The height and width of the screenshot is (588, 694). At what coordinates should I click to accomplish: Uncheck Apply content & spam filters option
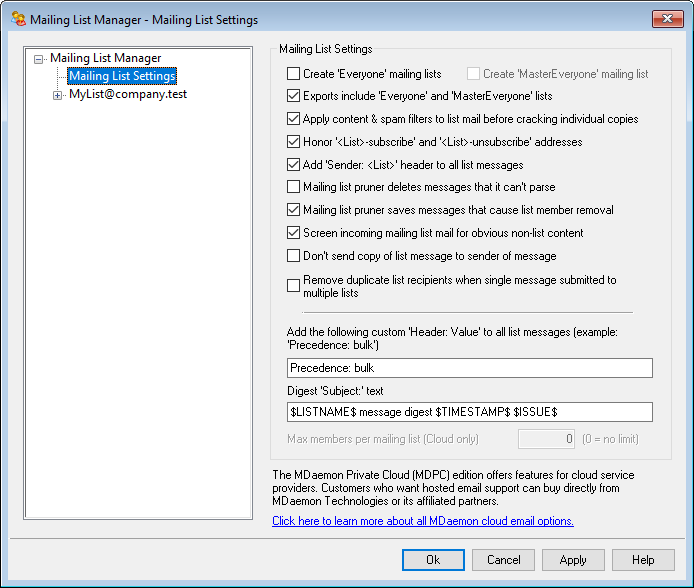coord(293,119)
